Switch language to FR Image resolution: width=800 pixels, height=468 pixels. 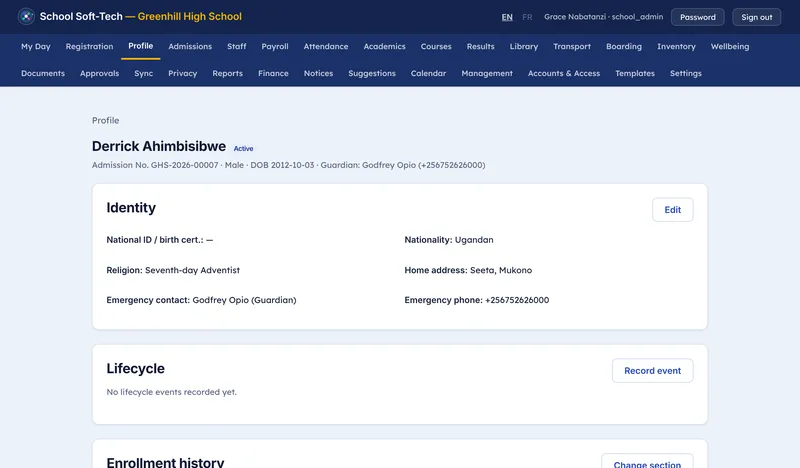[527, 17]
